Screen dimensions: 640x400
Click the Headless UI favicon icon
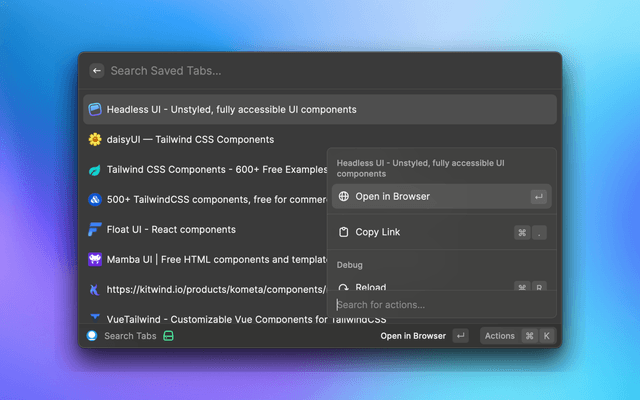(95, 109)
